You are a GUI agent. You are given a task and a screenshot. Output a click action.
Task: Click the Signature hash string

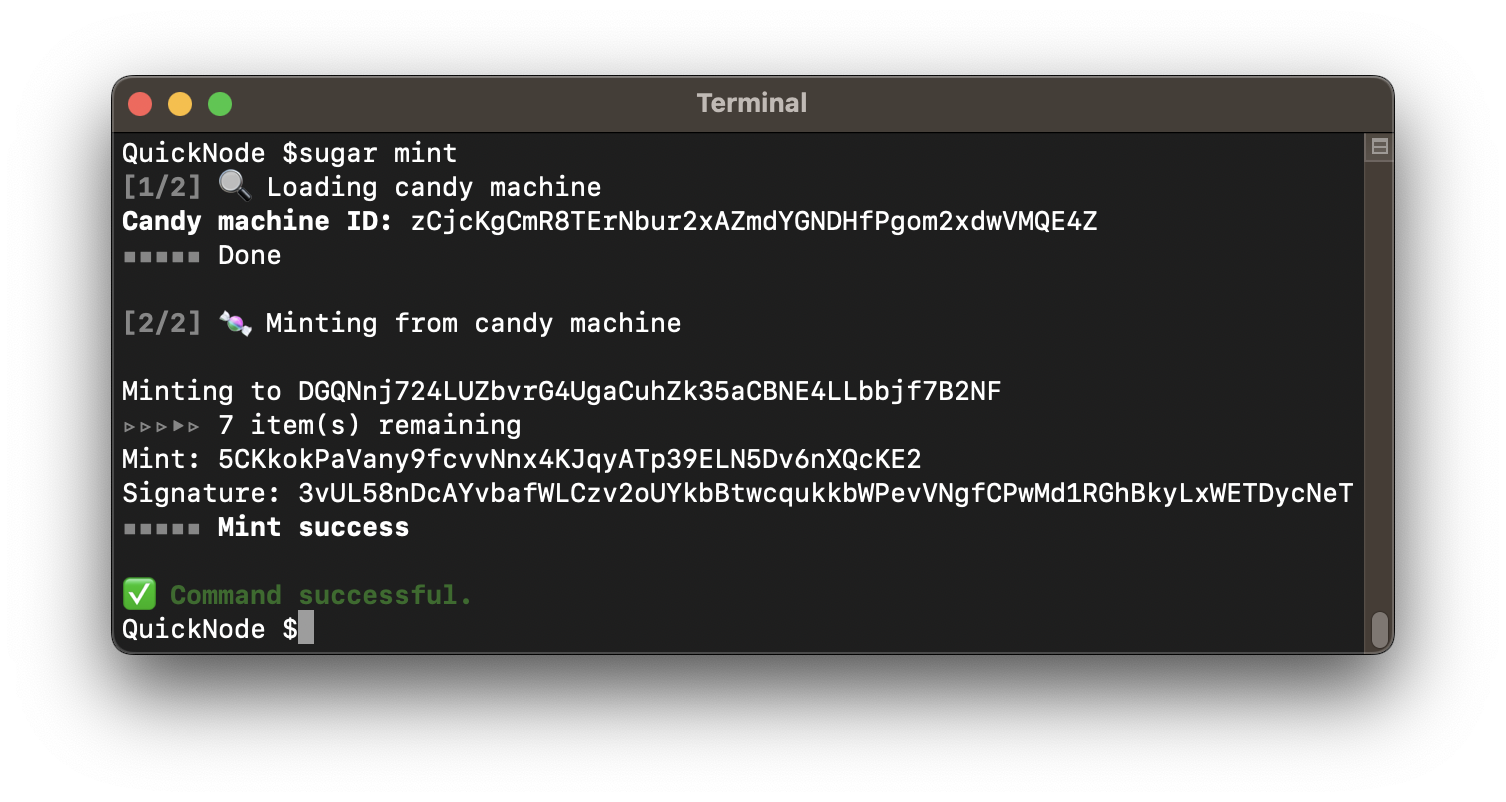[x=825, y=493]
